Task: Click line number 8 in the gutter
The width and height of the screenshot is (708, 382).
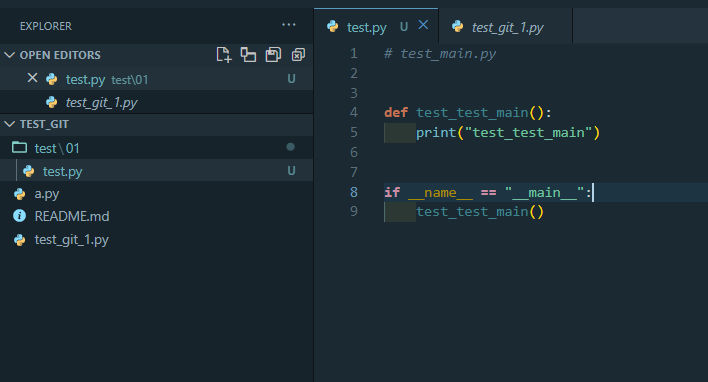Action: tap(354, 192)
